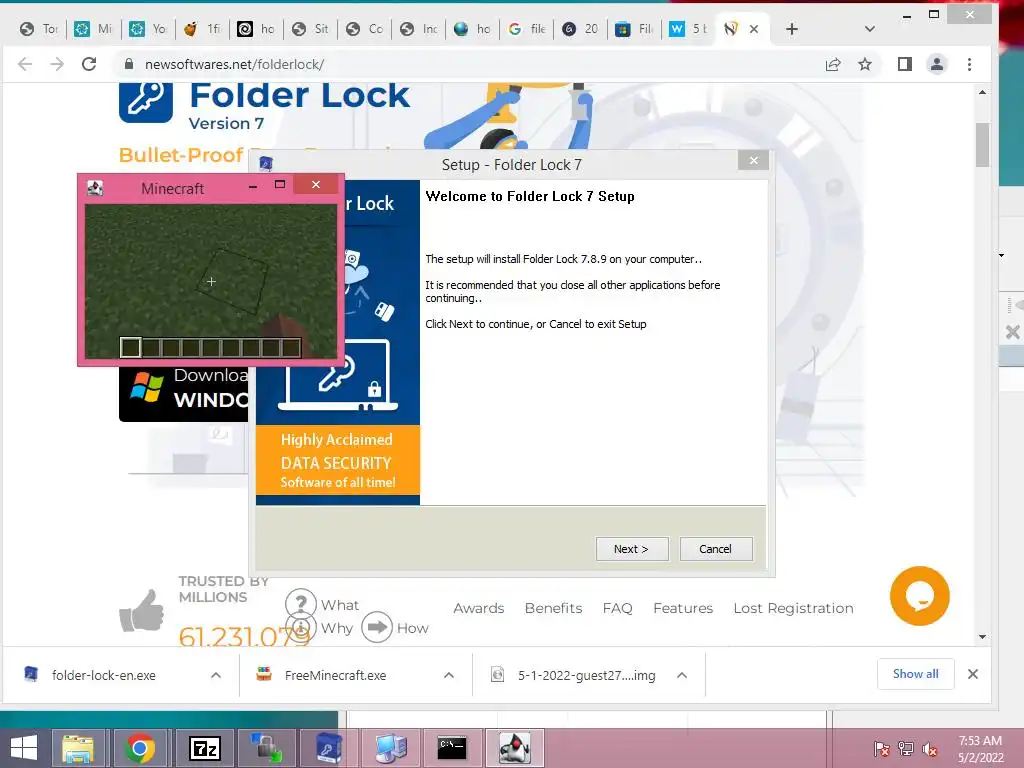Open the Features link
Viewport: 1024px width, 768px height.
point(683,608)
